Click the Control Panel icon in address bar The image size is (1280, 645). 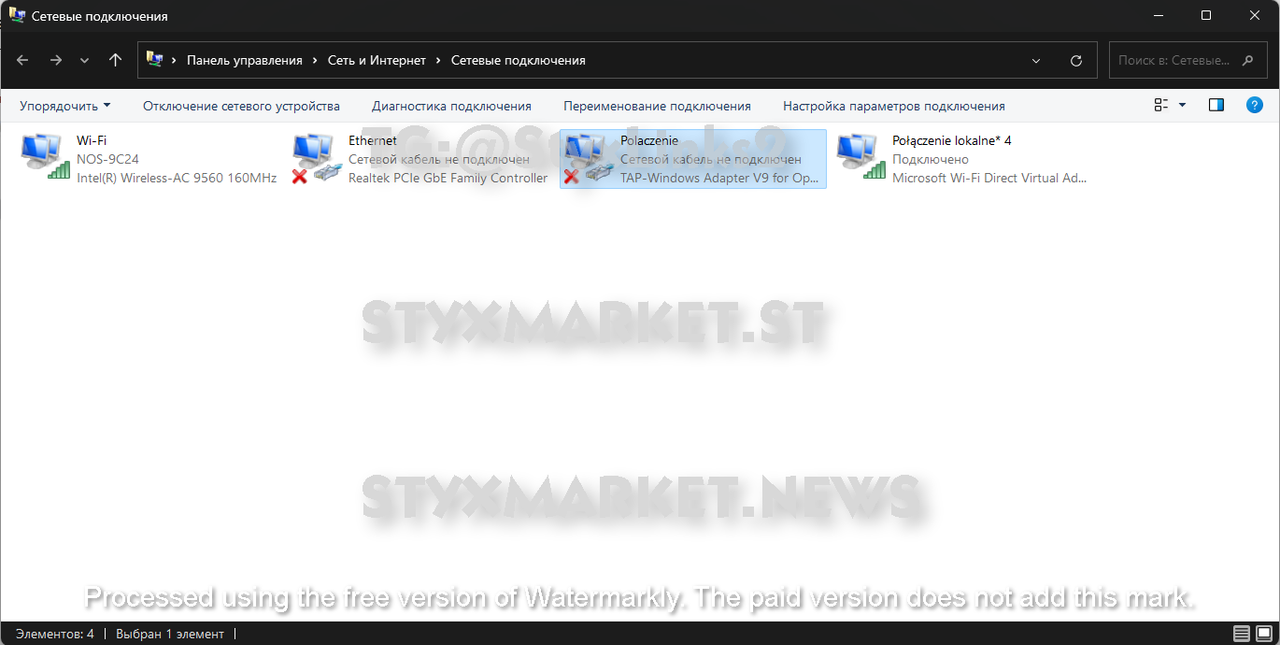coord(154,60)
